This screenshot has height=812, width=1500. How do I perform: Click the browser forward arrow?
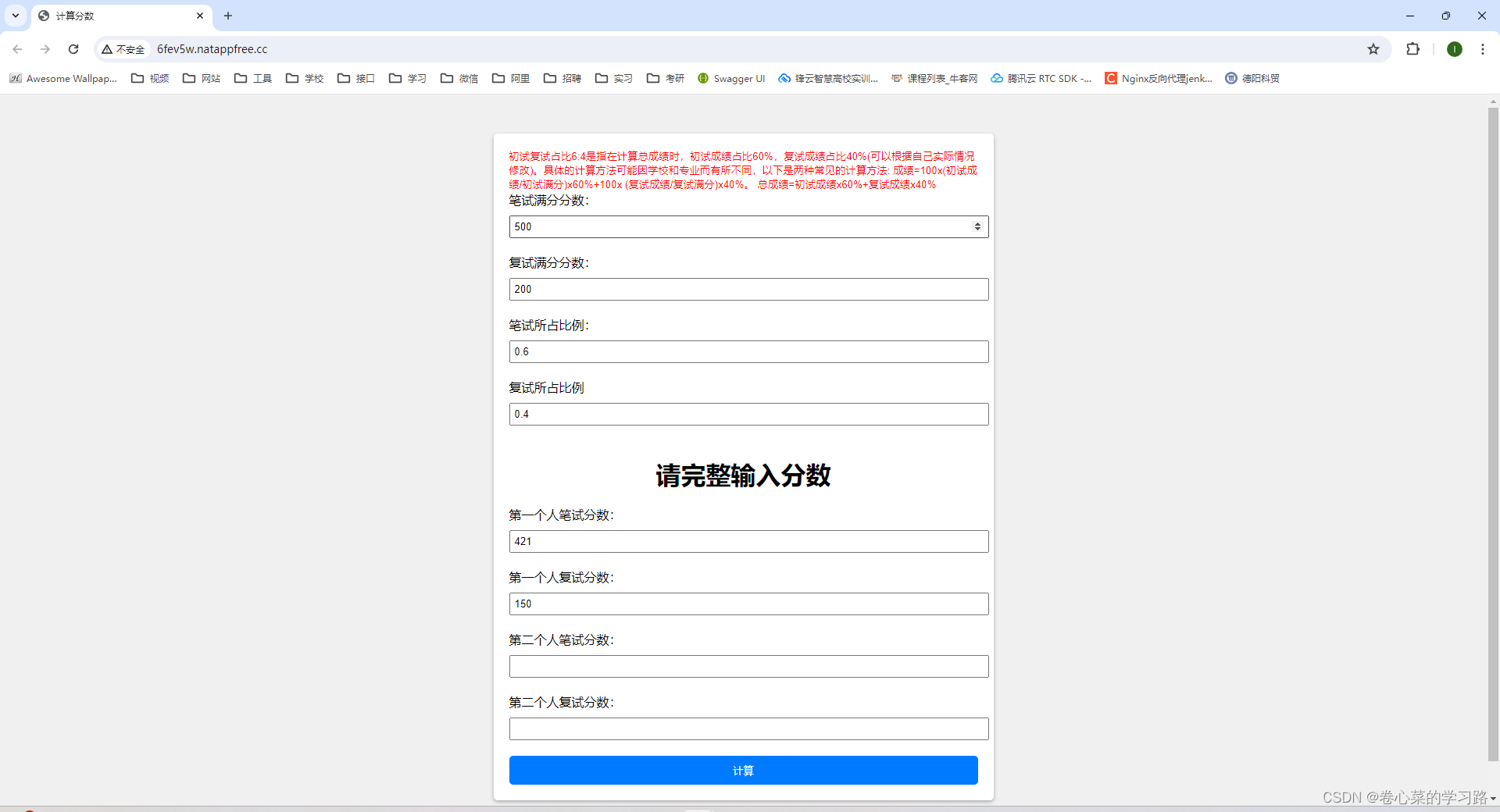click(45, 49)
